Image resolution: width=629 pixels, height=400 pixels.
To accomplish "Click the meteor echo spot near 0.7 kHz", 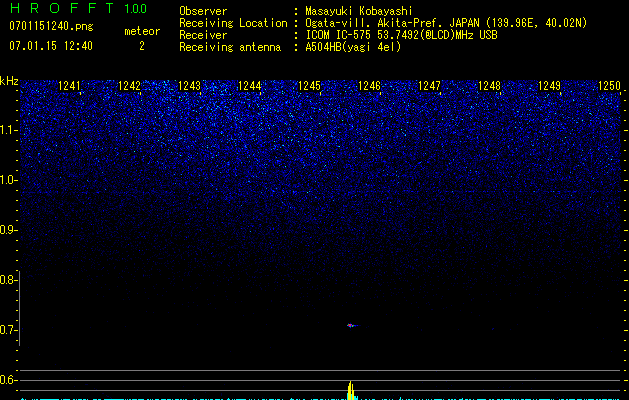I will 351,325.
